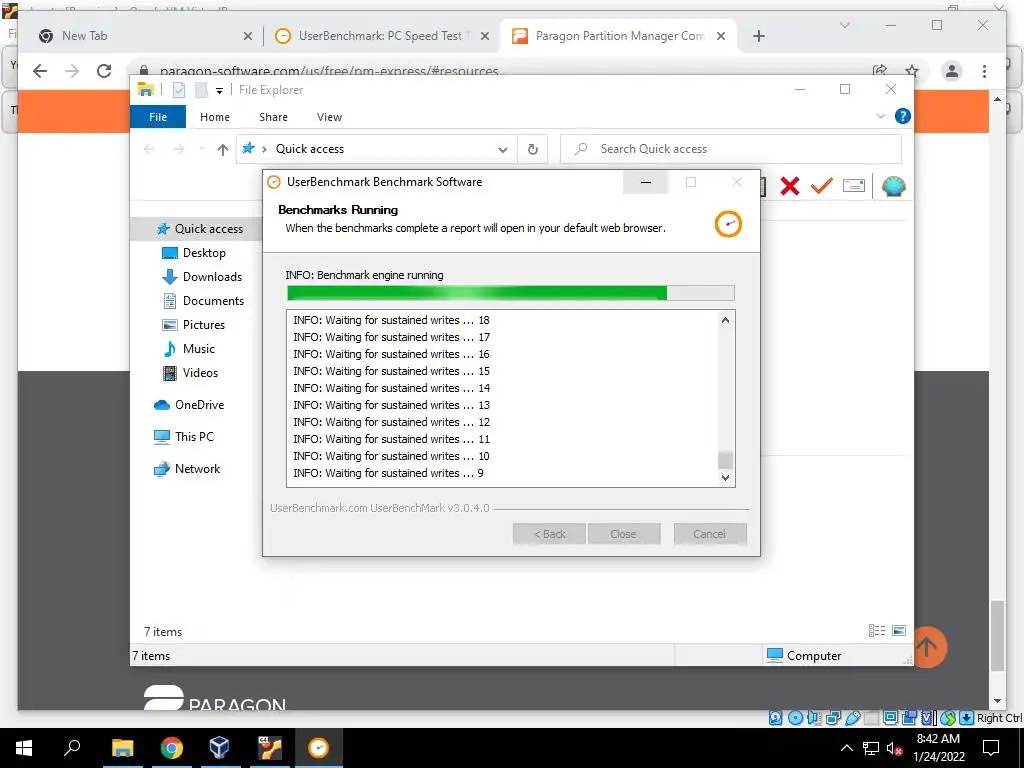The height and width of the screenshot is (768, 1024).
Task: Bookmark this page with the star icon
Action: 912,71
